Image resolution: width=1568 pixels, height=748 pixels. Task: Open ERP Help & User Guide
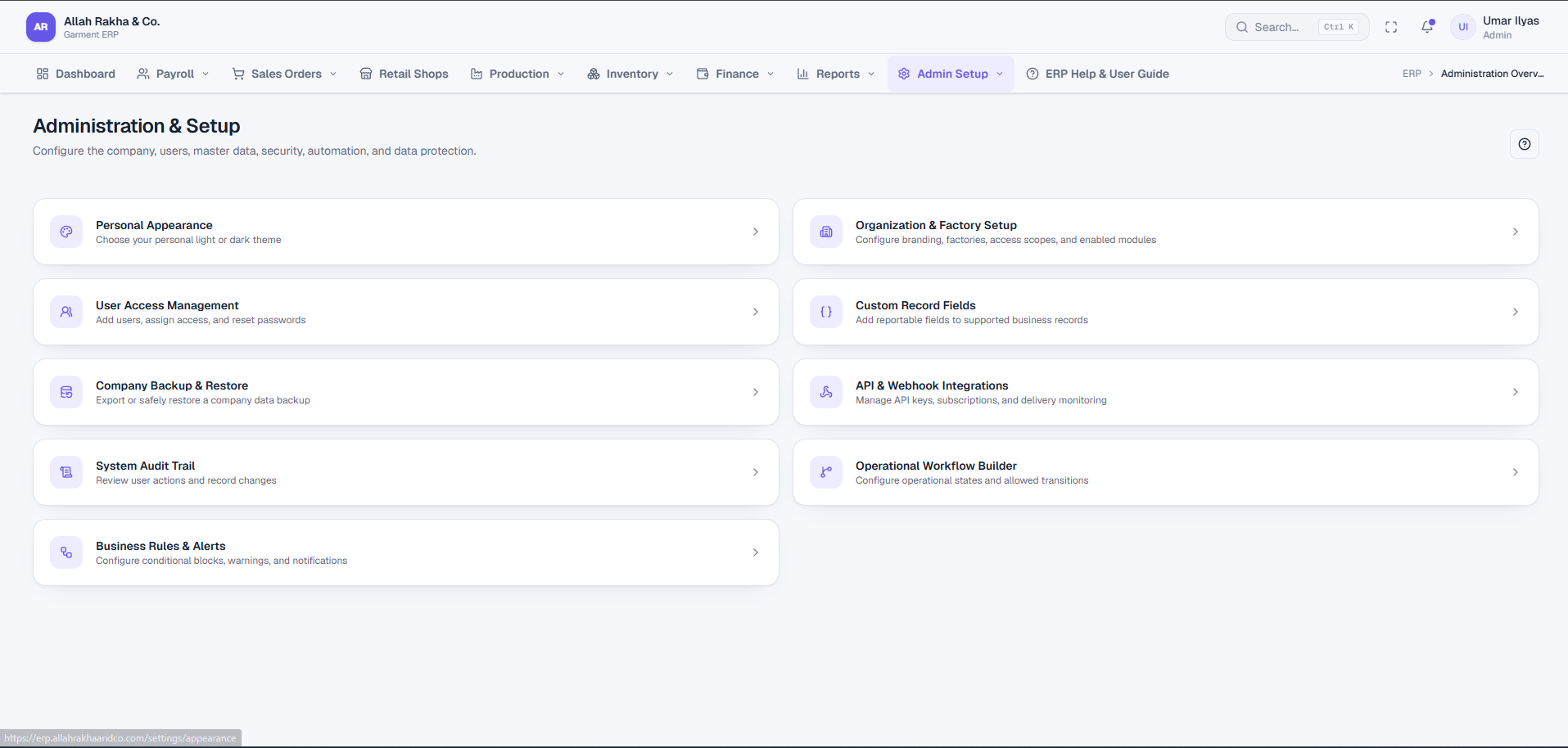tap(1097, 74)
